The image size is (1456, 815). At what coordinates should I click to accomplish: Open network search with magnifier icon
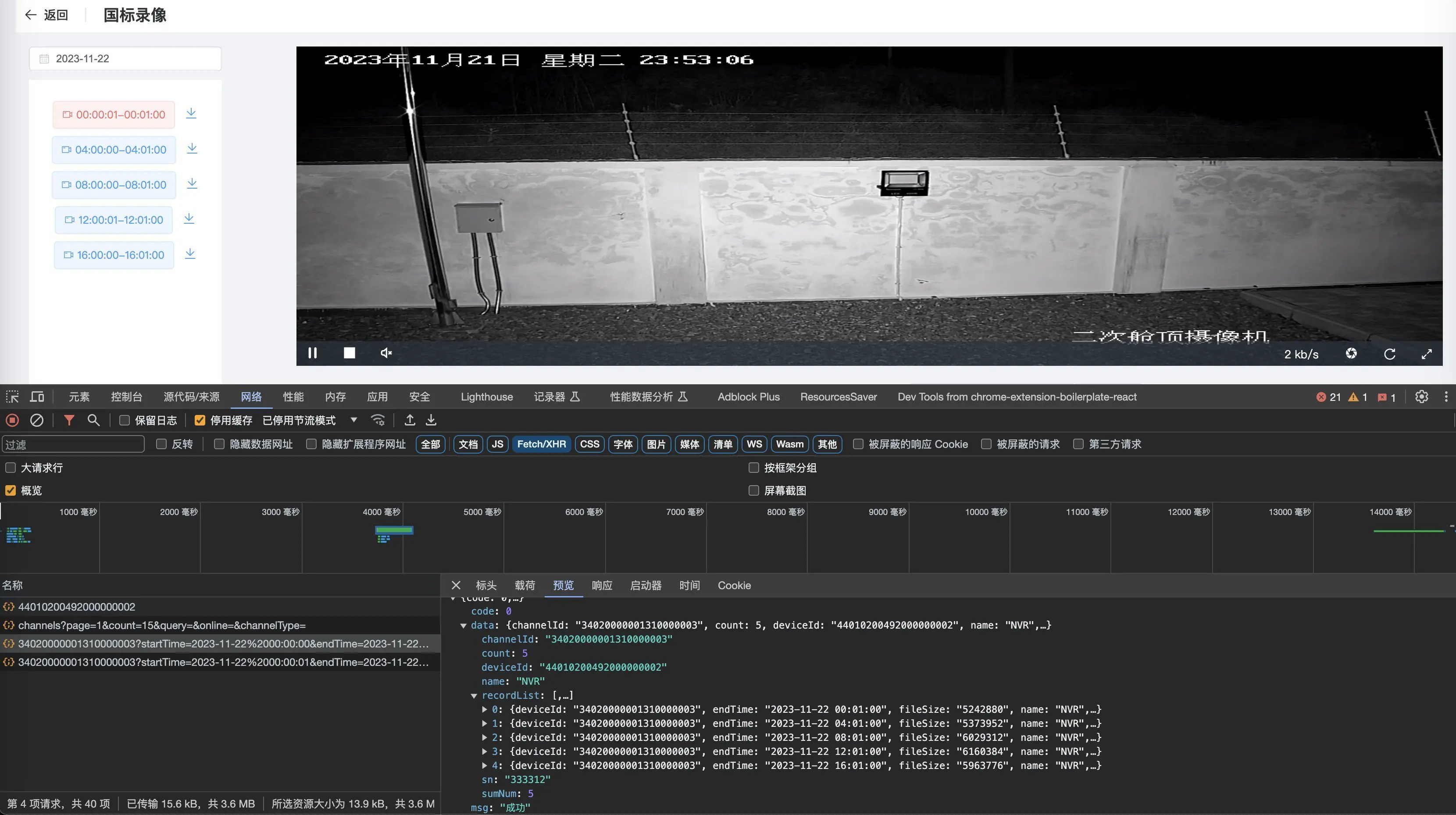94,421
